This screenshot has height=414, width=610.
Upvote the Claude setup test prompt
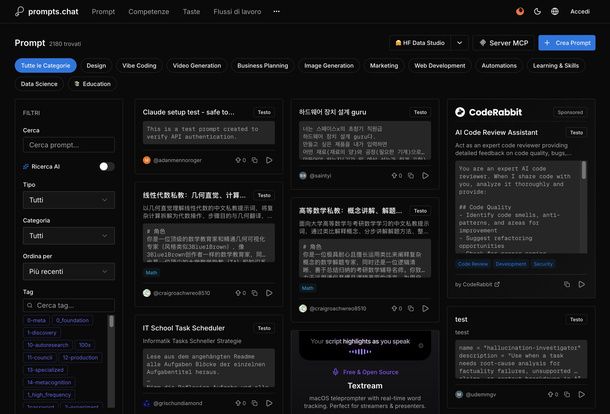240,160
